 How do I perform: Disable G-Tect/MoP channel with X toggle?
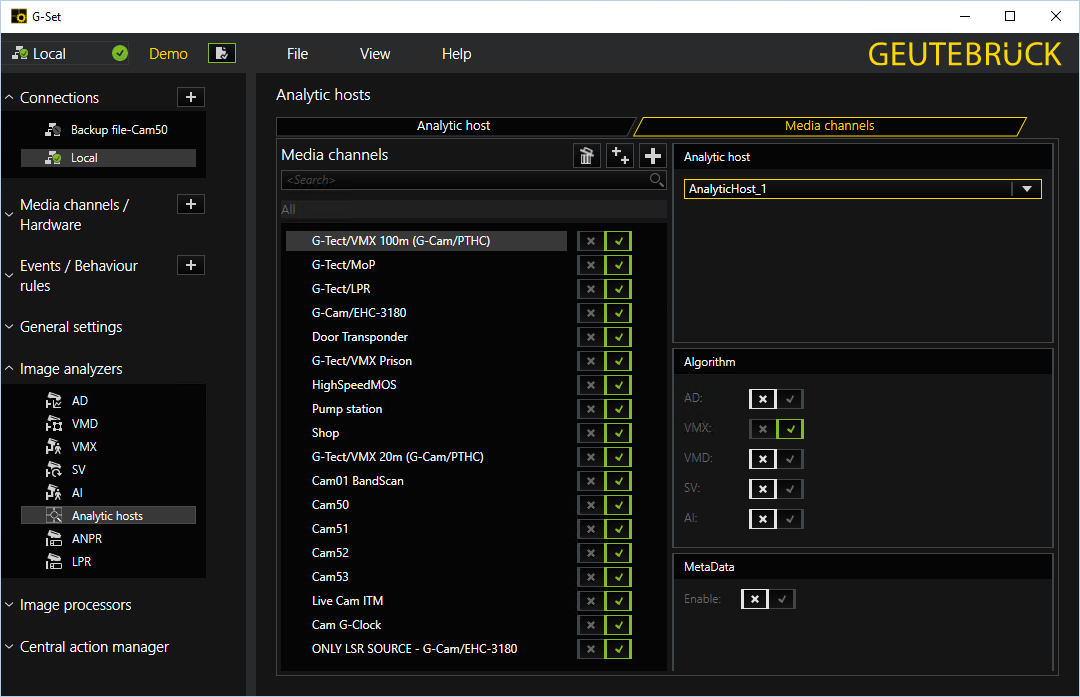point(590,265)
